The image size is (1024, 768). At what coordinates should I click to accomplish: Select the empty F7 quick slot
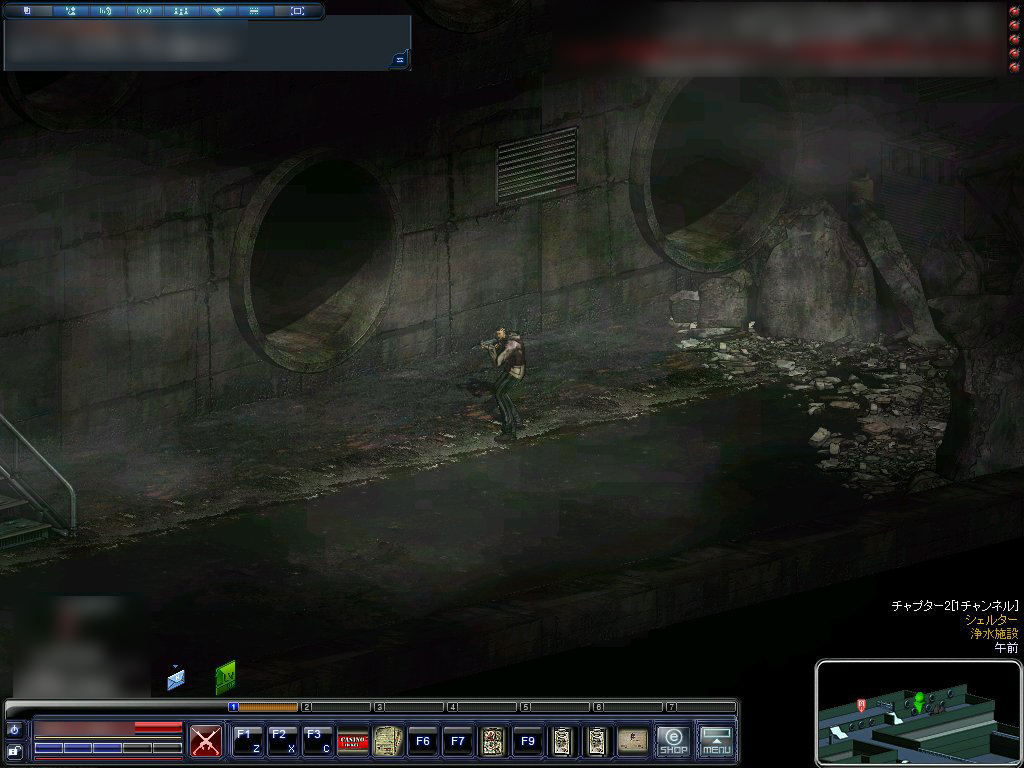pos(458,741)
